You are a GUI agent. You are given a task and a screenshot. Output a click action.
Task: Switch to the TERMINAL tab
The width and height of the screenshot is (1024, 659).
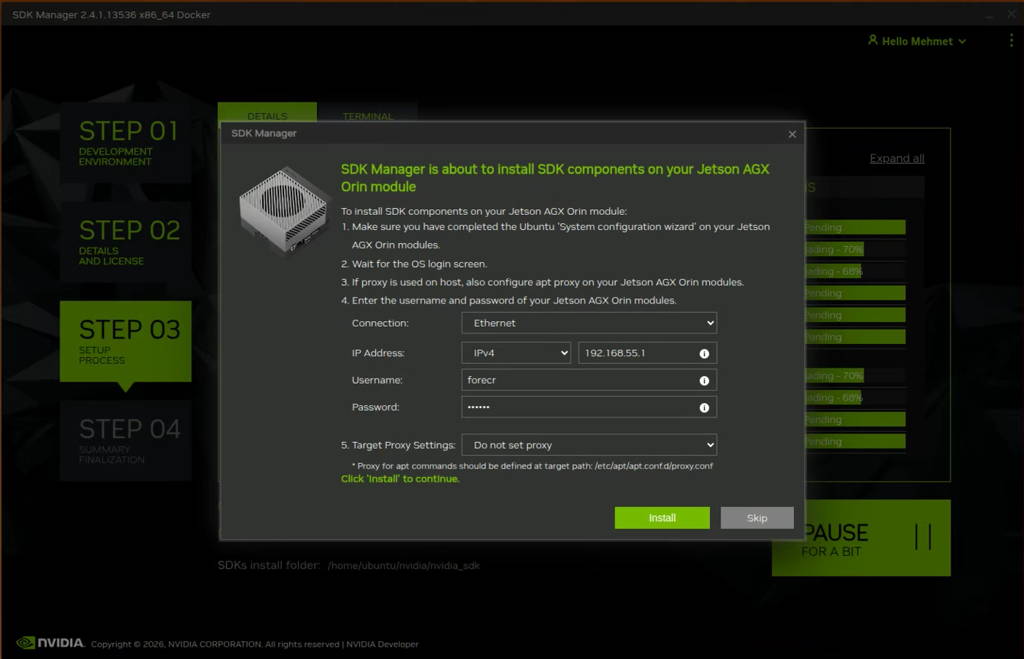pos(368,112)
